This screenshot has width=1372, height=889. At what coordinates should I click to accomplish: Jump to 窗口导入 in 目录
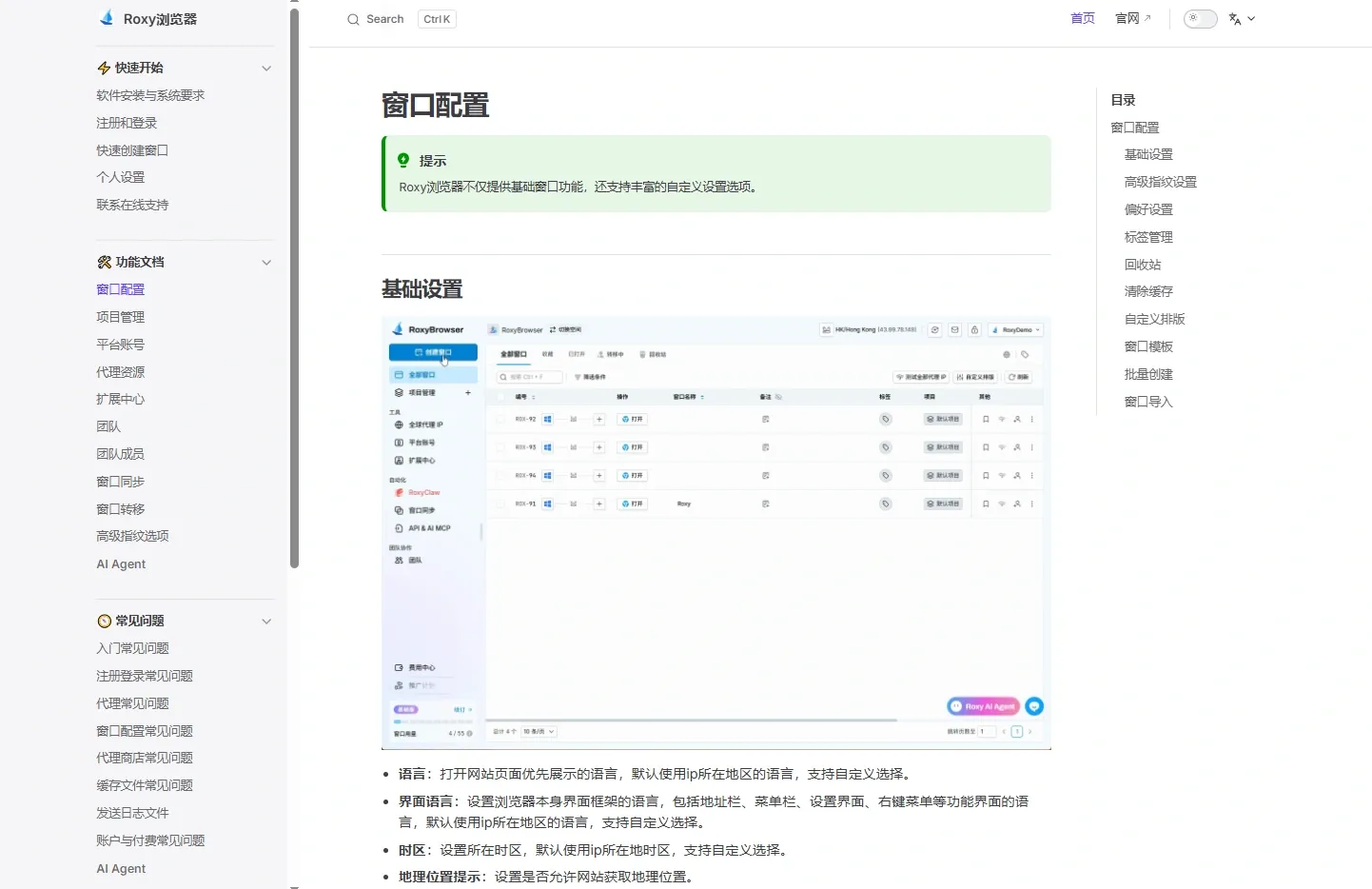tap(1148, 403)
